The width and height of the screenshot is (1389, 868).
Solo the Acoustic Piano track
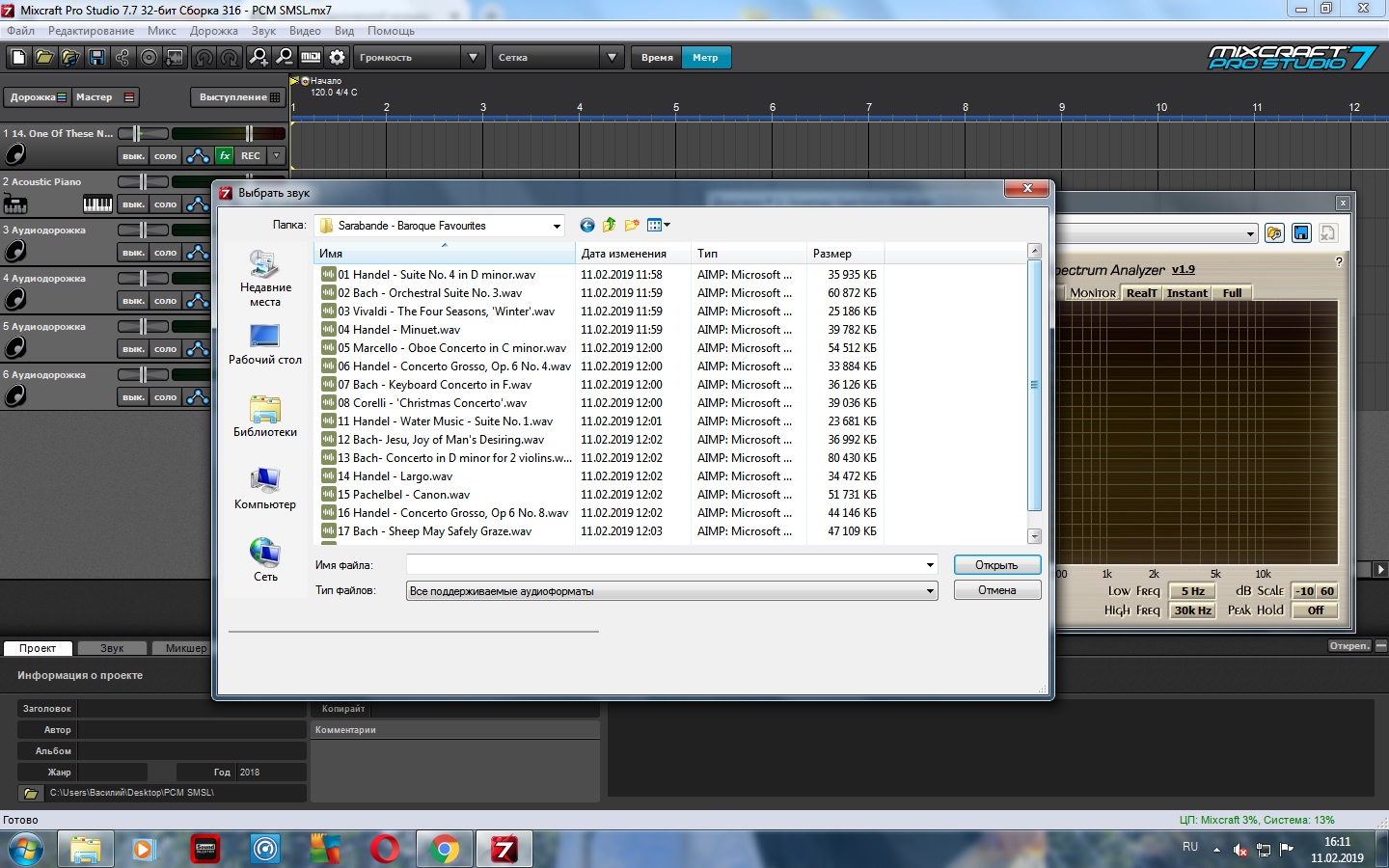coord(166,203)
